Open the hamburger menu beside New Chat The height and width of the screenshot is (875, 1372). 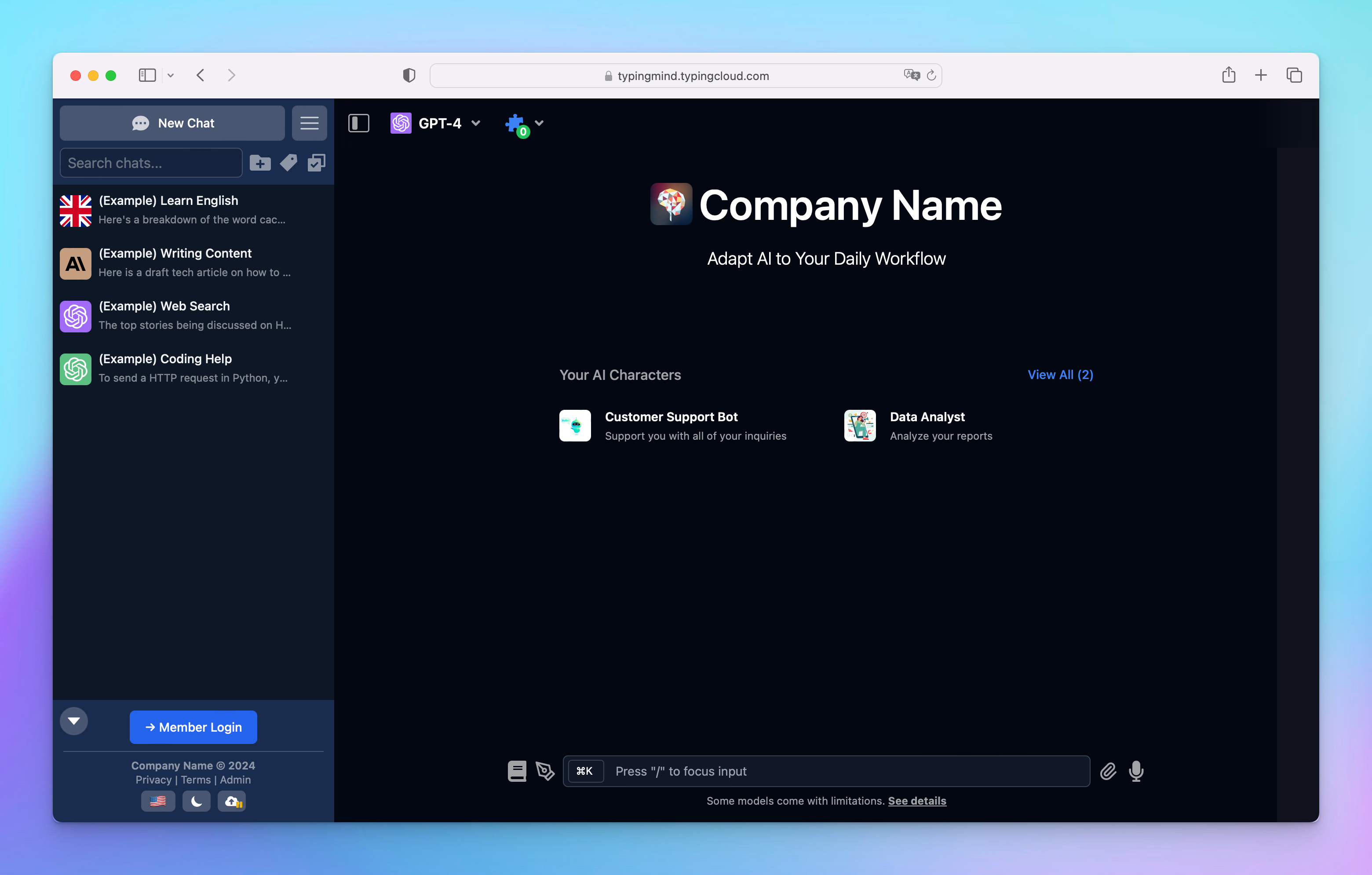(x=310, y=123)
